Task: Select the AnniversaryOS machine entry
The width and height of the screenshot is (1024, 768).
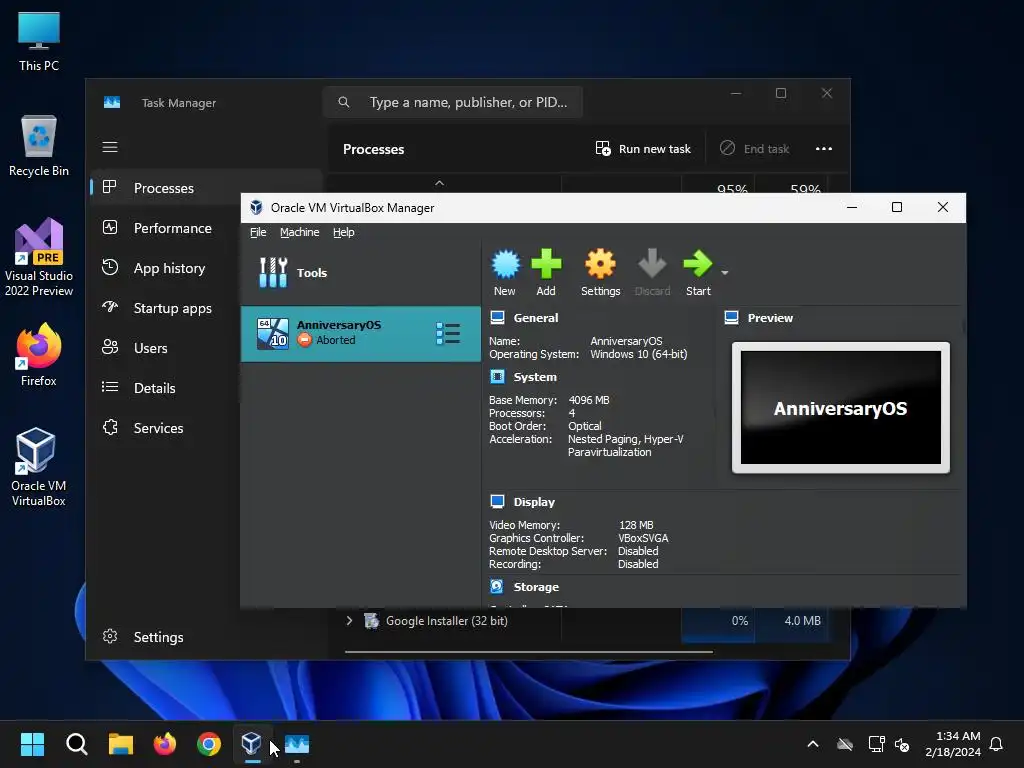Action: point(360,334)
